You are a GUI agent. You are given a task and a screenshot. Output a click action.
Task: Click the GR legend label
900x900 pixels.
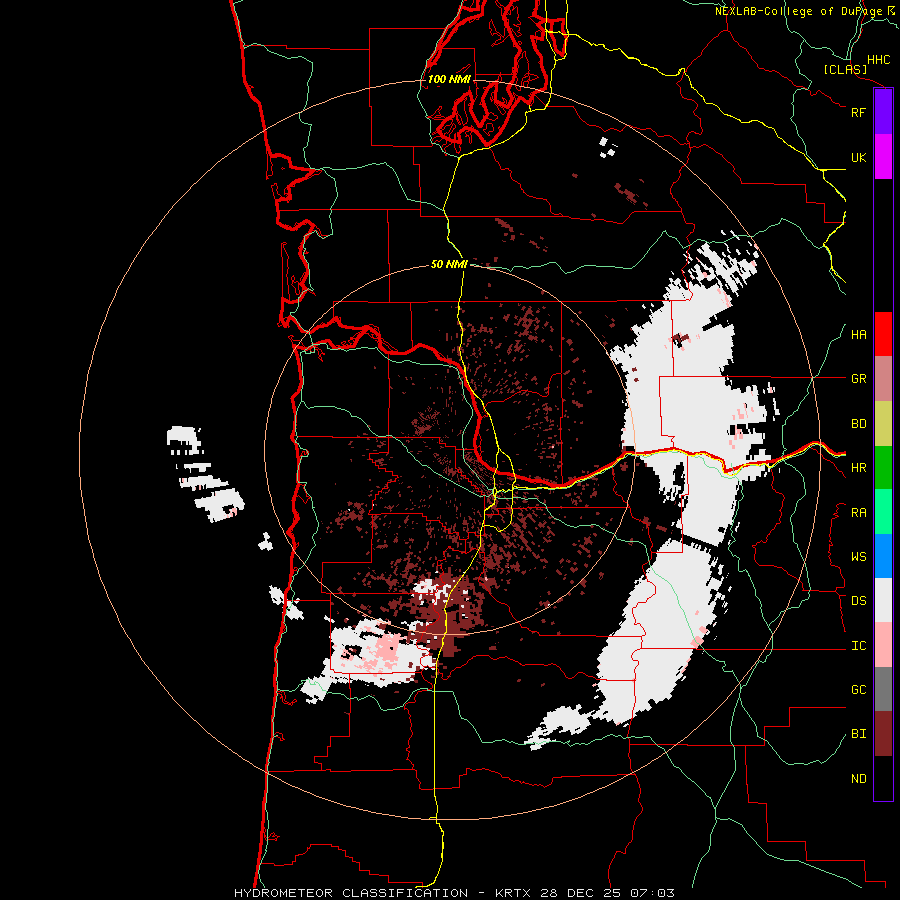coord(859,379)
